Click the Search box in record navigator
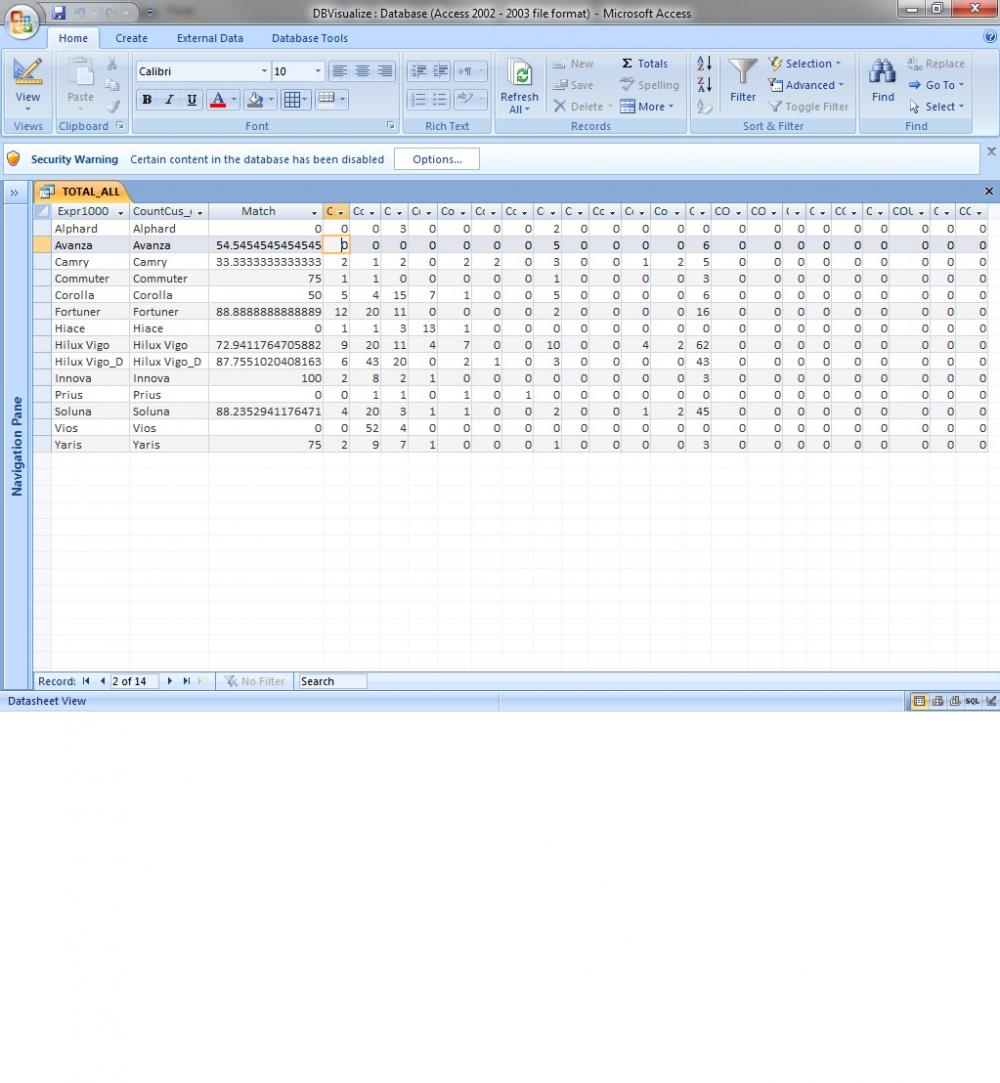Image resolution: width=1000 pixels, height=1083 pixels. [x=331, y=681]
